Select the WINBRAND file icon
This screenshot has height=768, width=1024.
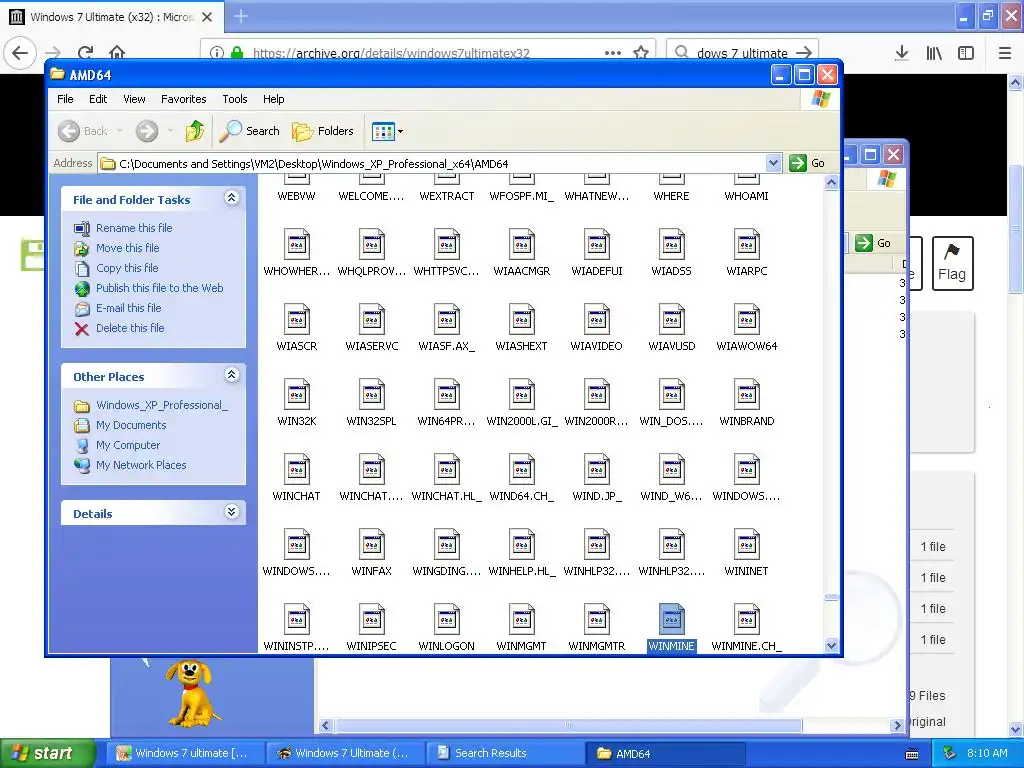pos(746,394)
